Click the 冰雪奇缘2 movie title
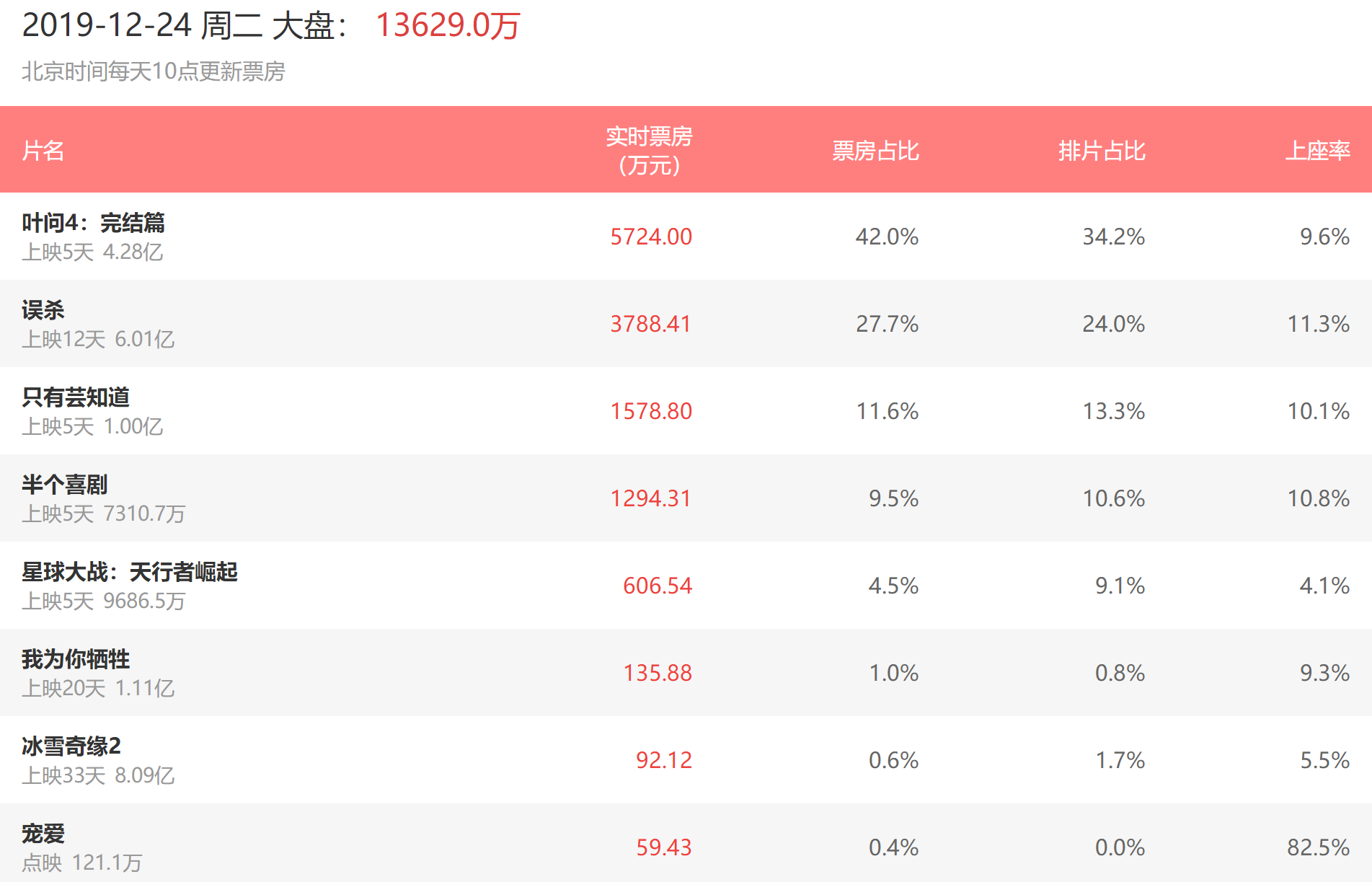Viewport: 1372px width, 882px height. pyautogui.click(x=71, y=746)
